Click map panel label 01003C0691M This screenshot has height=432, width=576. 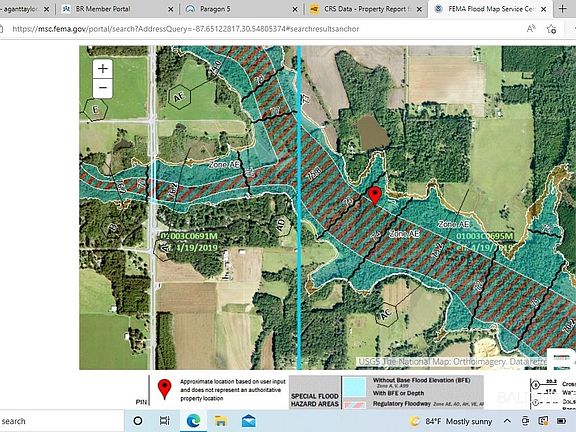point(189,236)
